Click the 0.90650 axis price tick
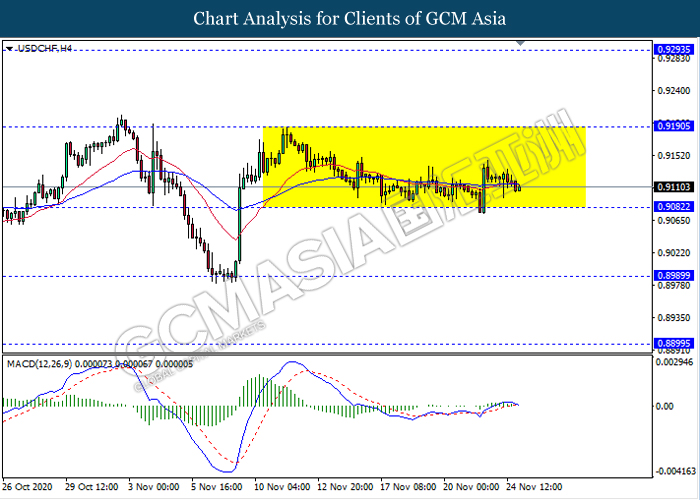 click(674, 221)
